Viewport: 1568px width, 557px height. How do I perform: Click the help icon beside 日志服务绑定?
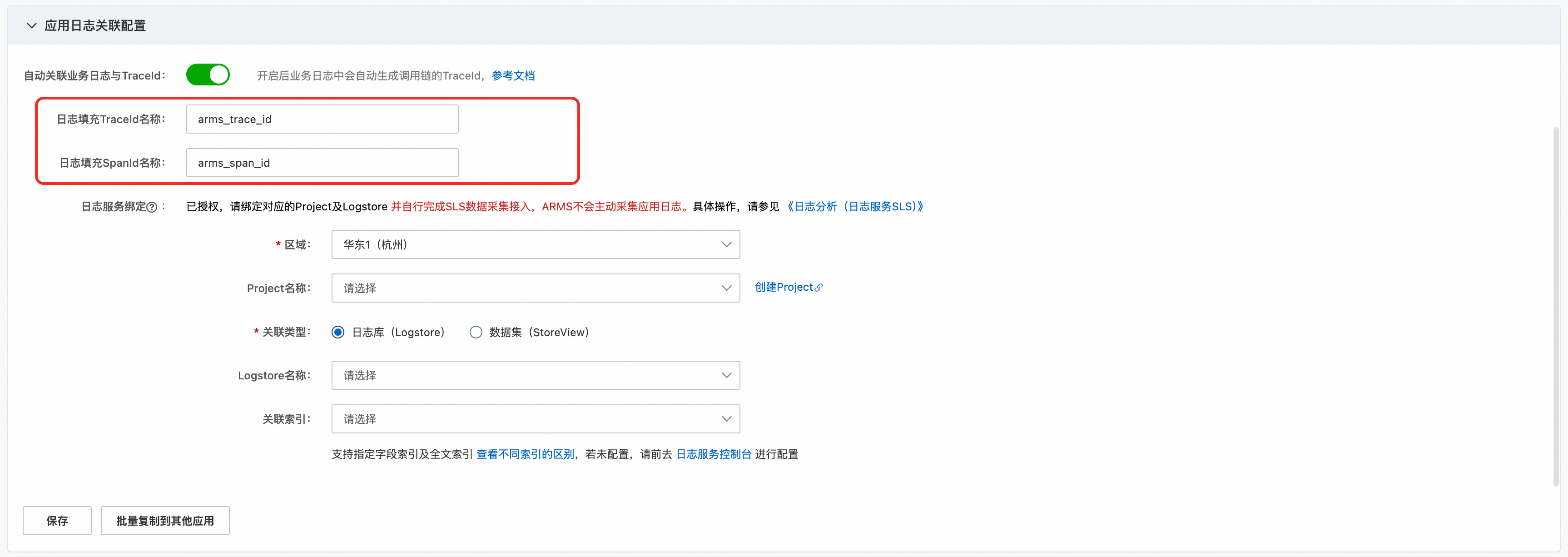[x=152, y=207]
